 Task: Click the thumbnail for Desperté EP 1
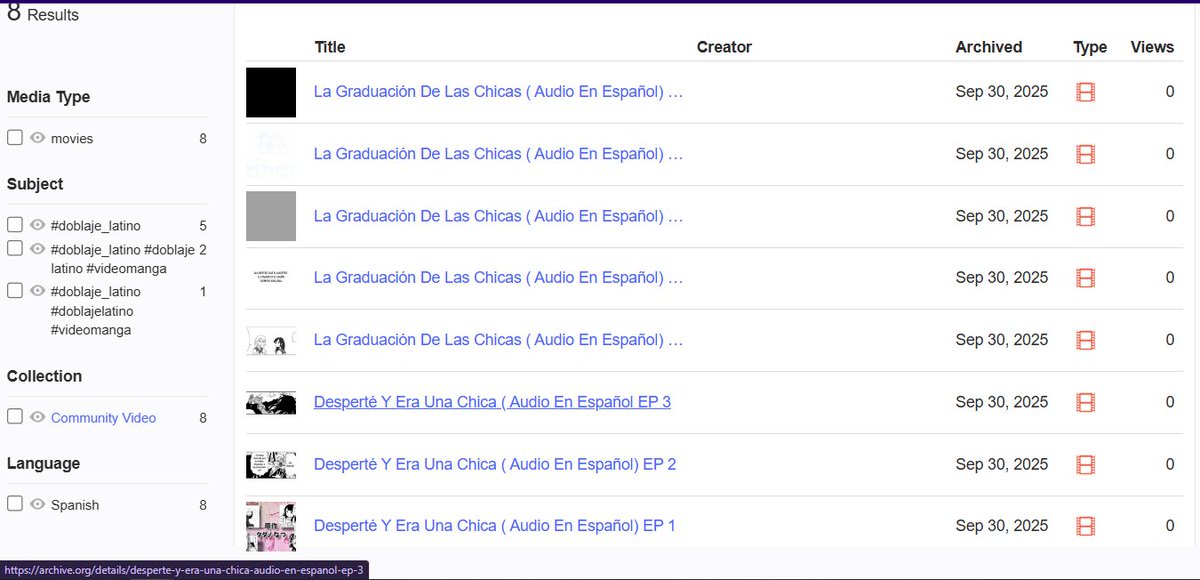tap(270, 525)
